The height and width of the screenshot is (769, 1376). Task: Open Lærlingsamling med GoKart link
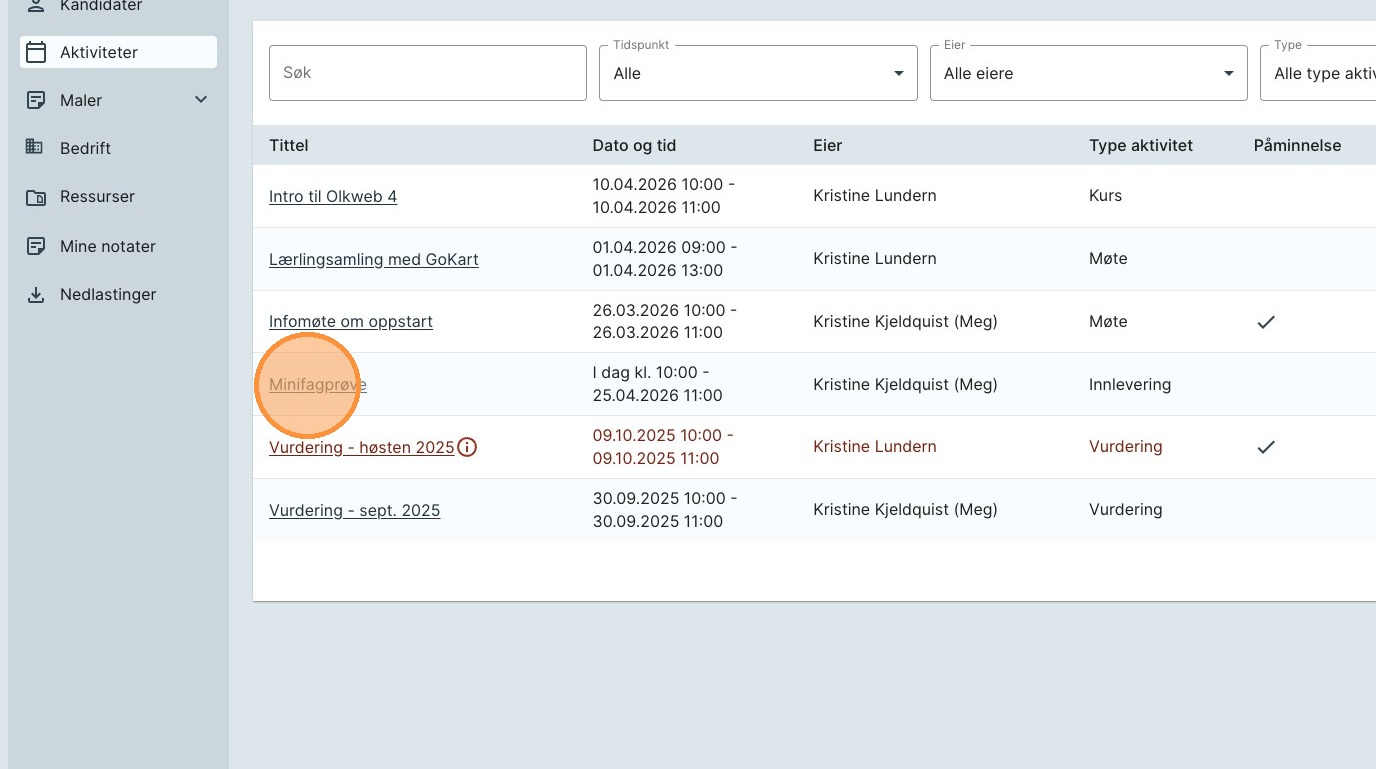(x=373, y=260)
